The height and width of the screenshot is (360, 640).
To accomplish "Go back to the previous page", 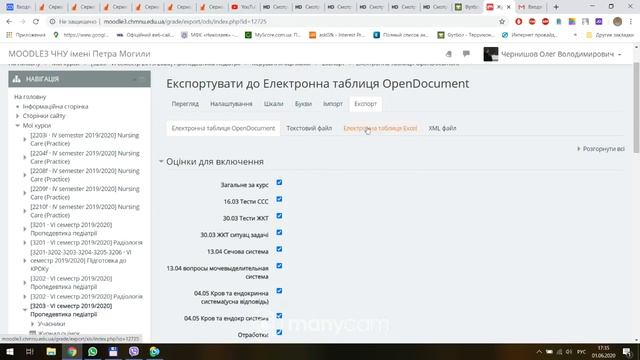I will pyautogui.click(x=9, y=22).
